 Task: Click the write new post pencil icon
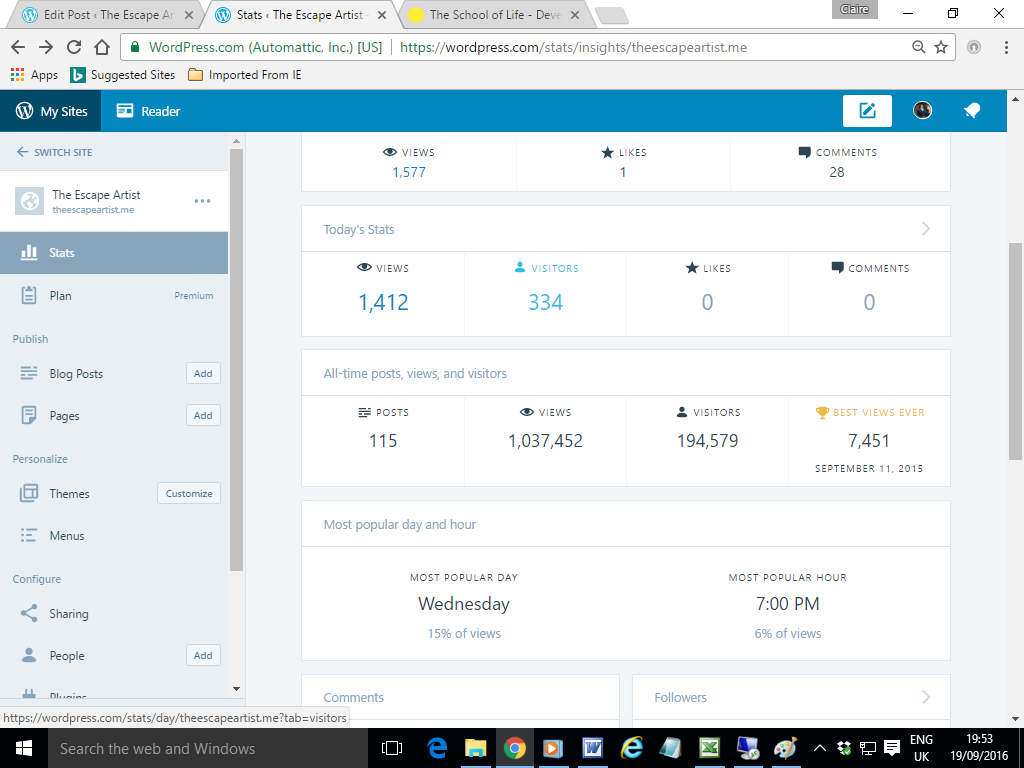[x=867, y=111]
